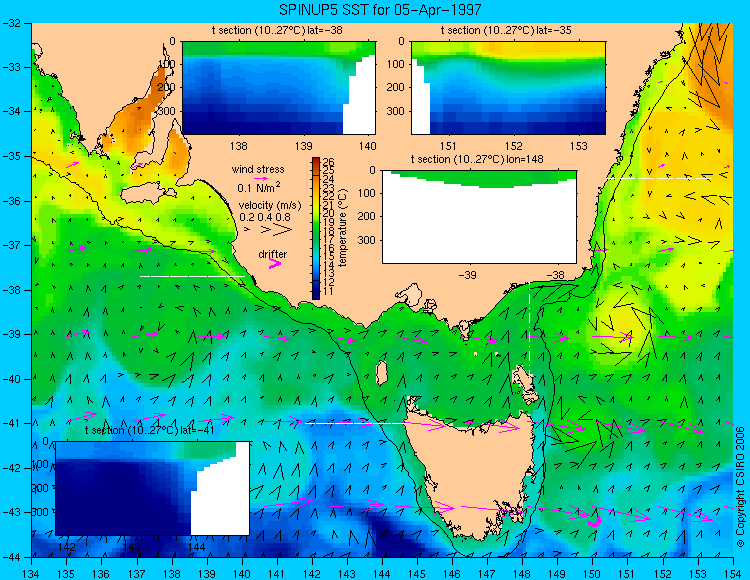The height and width of the screenshot is (580, 750).
Task: Click the 'temperature (°C)' colorbar label
Action: (x=342, y=228)
